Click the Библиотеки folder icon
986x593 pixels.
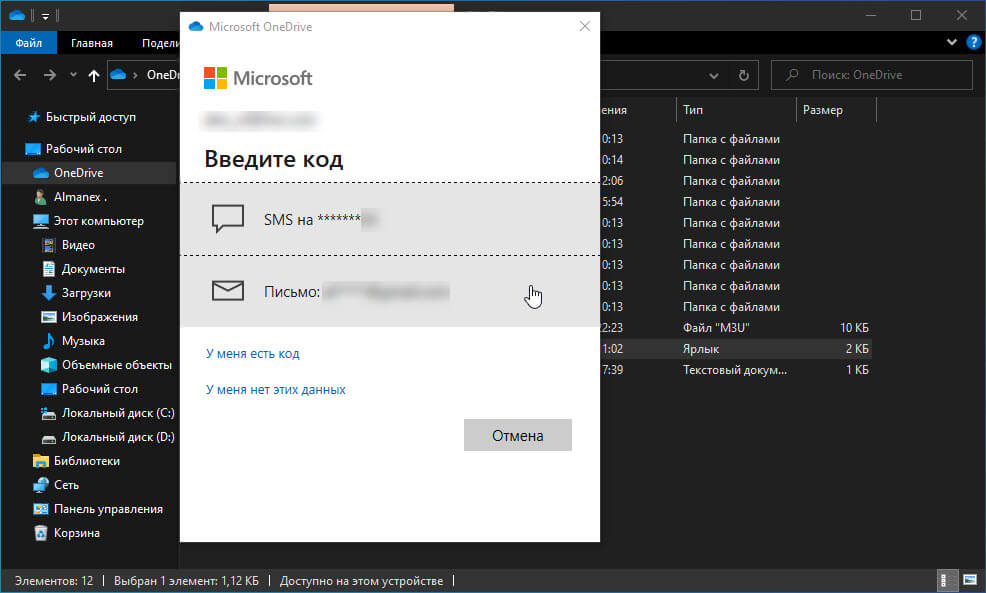41,461
